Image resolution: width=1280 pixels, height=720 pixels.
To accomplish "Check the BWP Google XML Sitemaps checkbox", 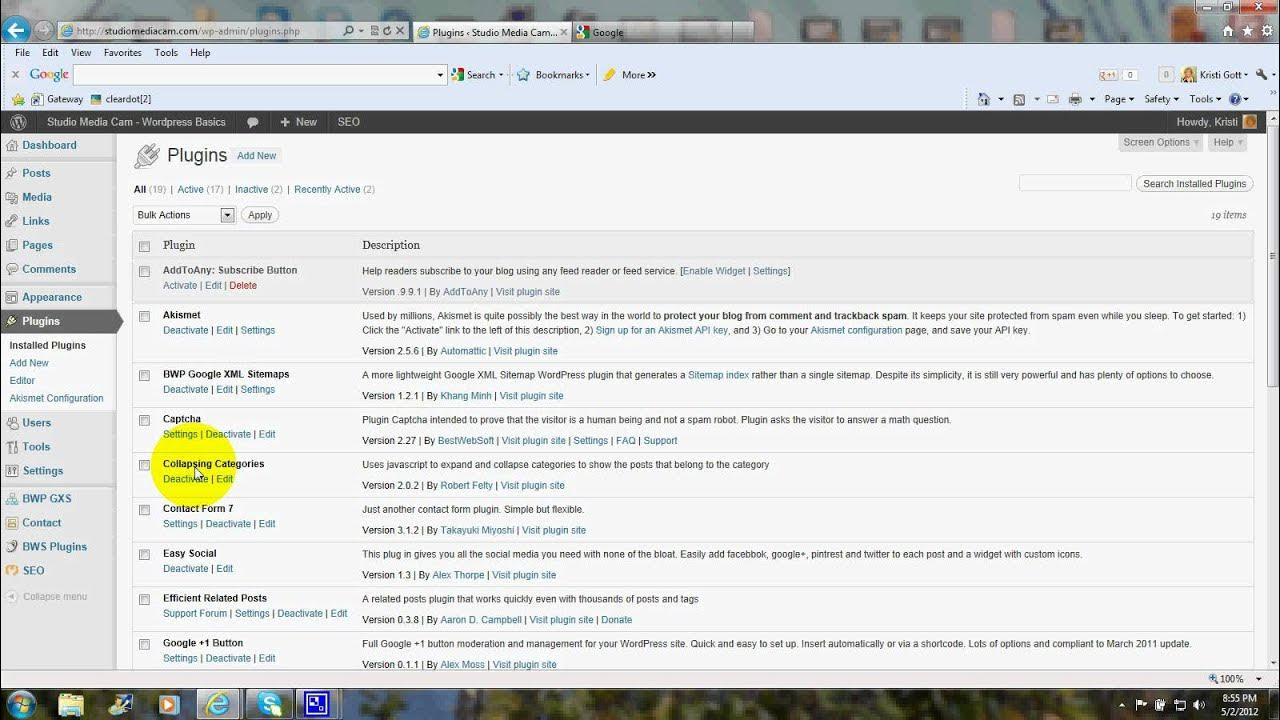I will click(144, 375).
